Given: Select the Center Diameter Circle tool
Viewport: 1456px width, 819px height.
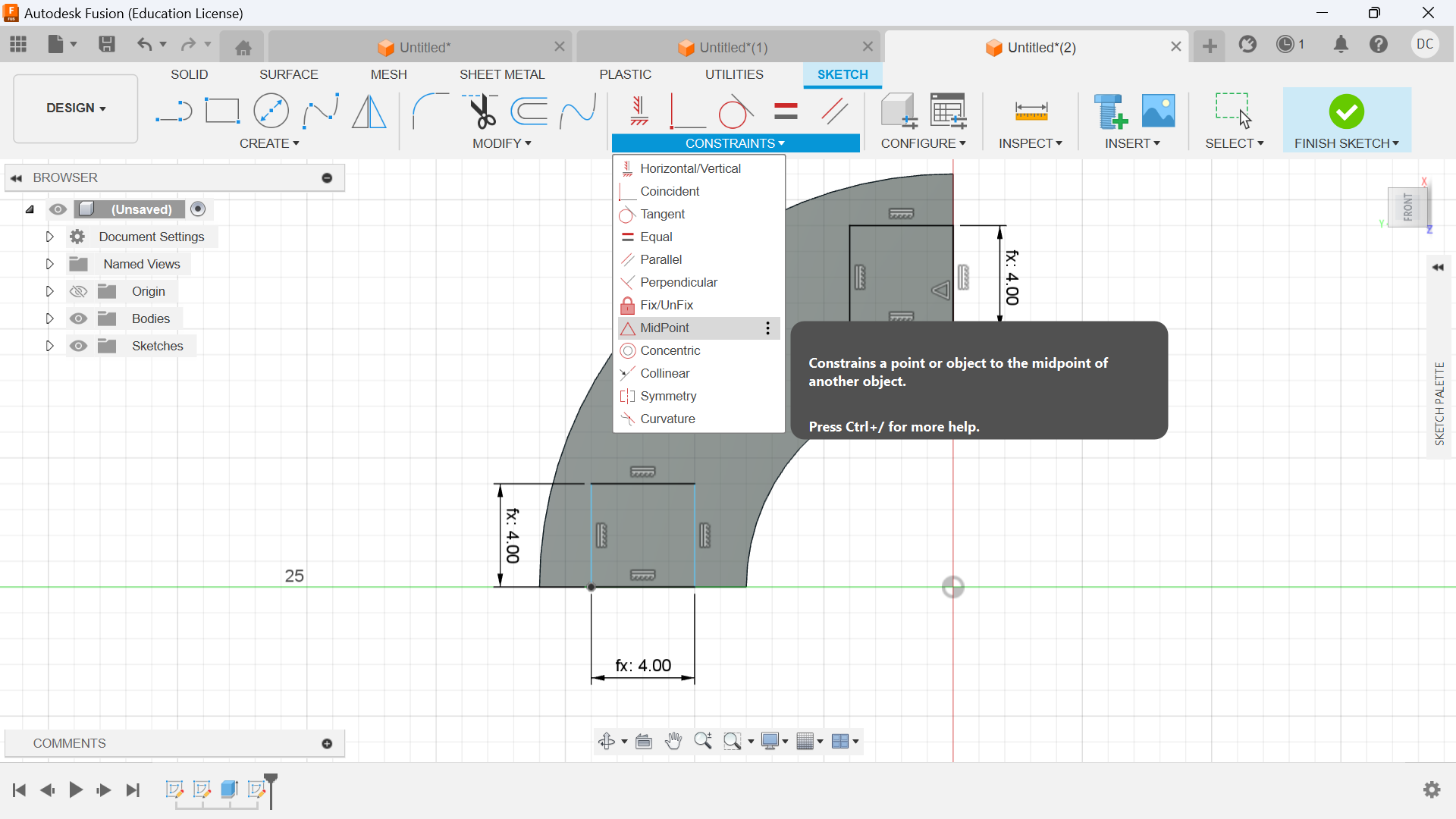Looking at the screenshot, I should 271,111.
